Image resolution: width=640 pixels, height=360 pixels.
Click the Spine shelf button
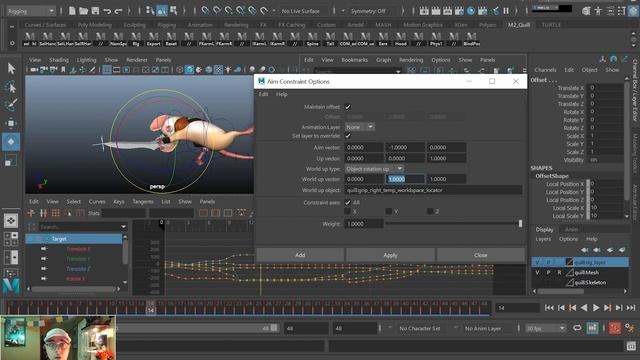[x=313, y=39]
